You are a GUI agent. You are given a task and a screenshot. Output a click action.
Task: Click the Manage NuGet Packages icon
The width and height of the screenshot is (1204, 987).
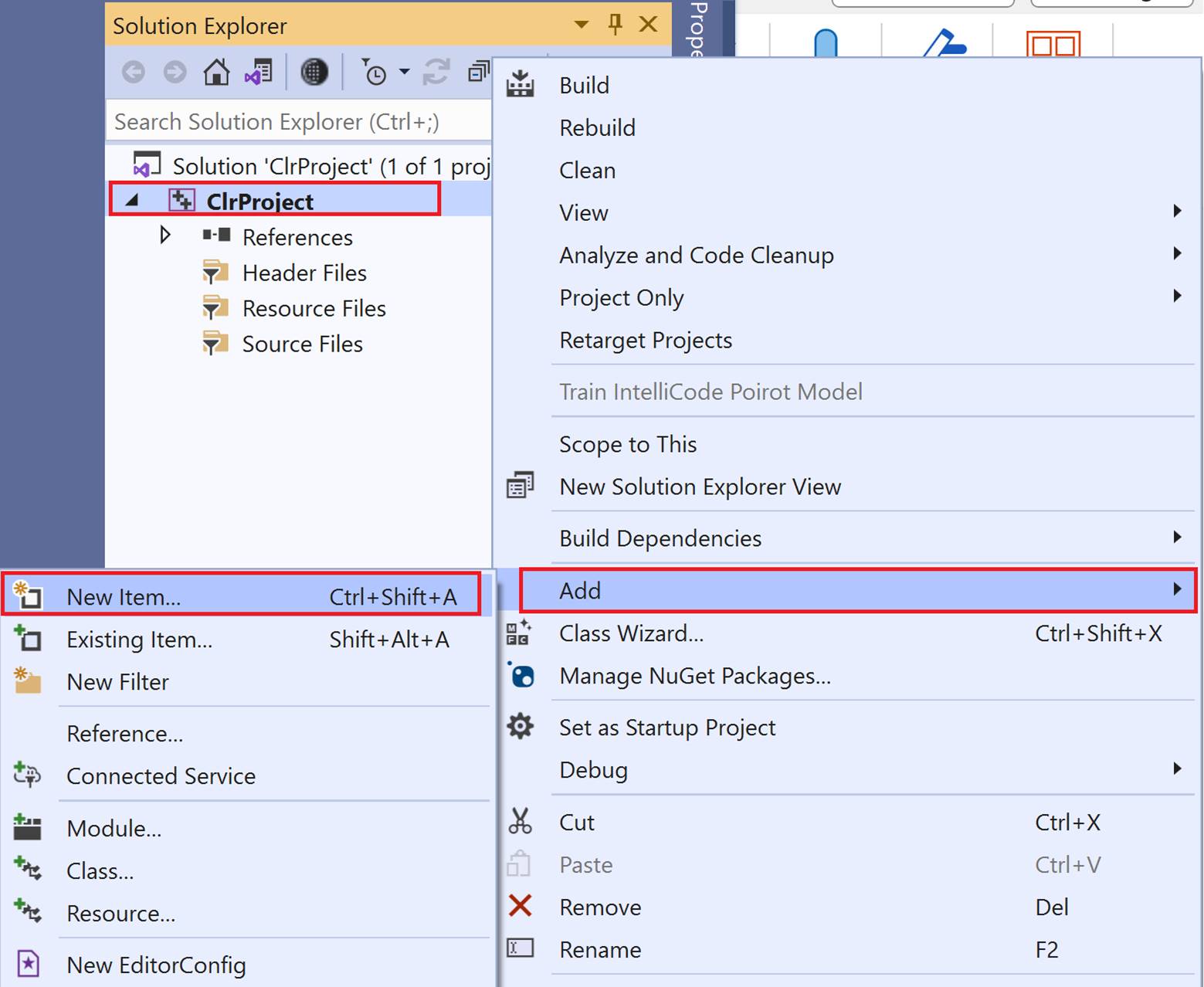pyautogui.click(x=521, y=676)
